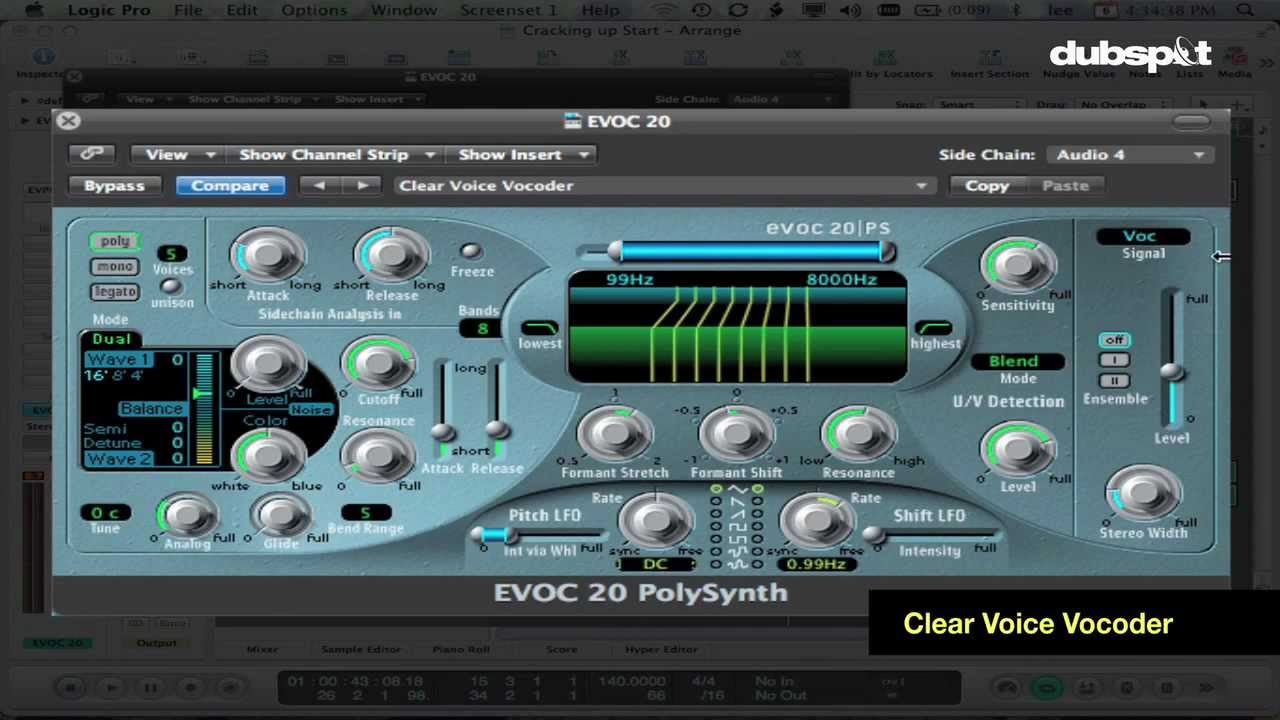Click the formant range blue bar slider
The height and width of the screenshot is (720, 1280).
click(x=752, y=252)
